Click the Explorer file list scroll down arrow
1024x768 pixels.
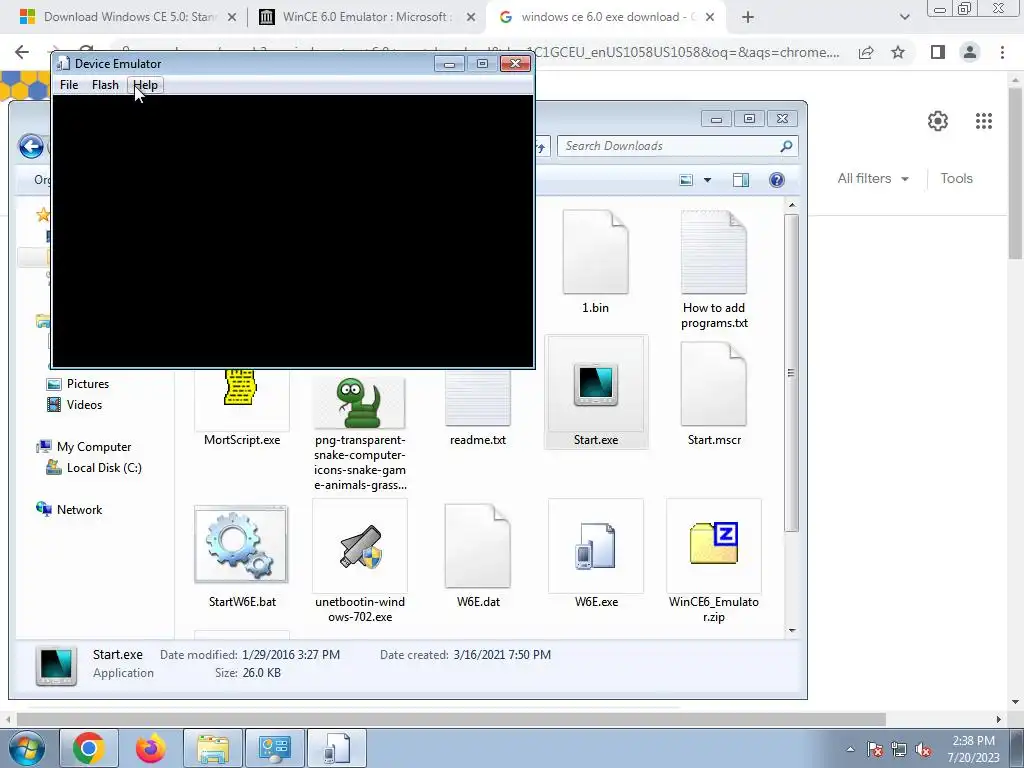[792, 630]
